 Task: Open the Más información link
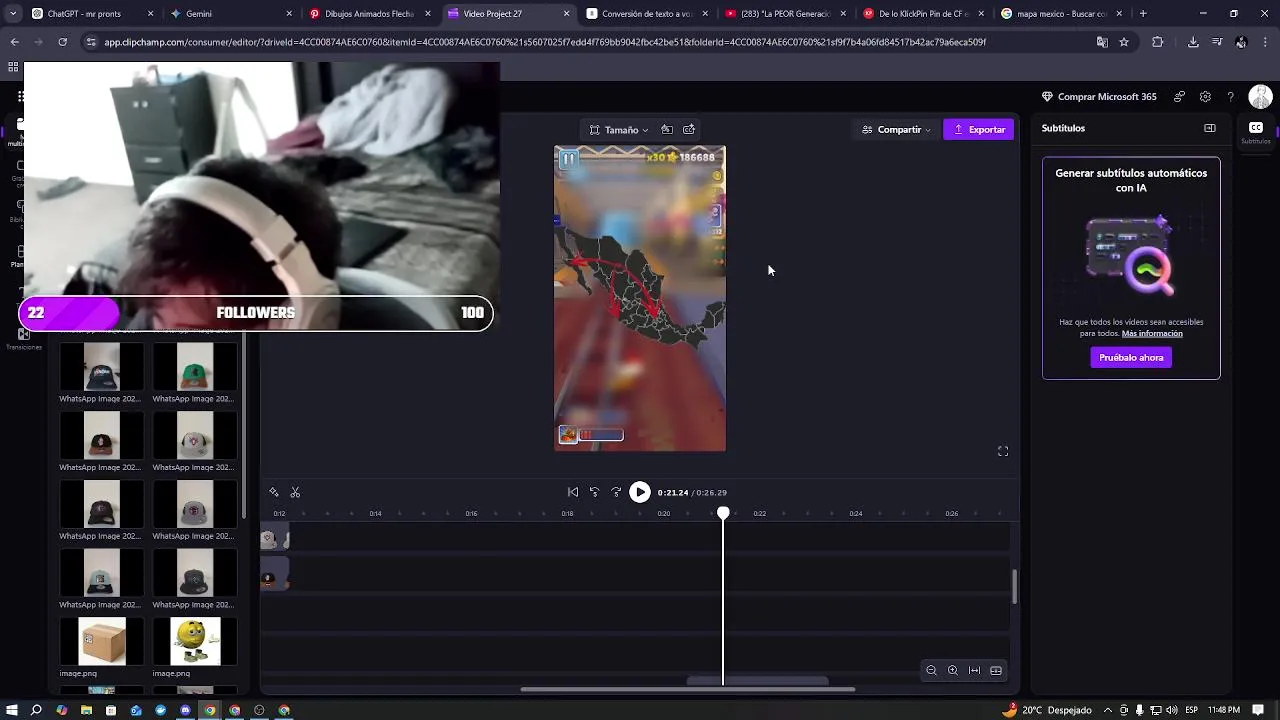click(1152, 334)
